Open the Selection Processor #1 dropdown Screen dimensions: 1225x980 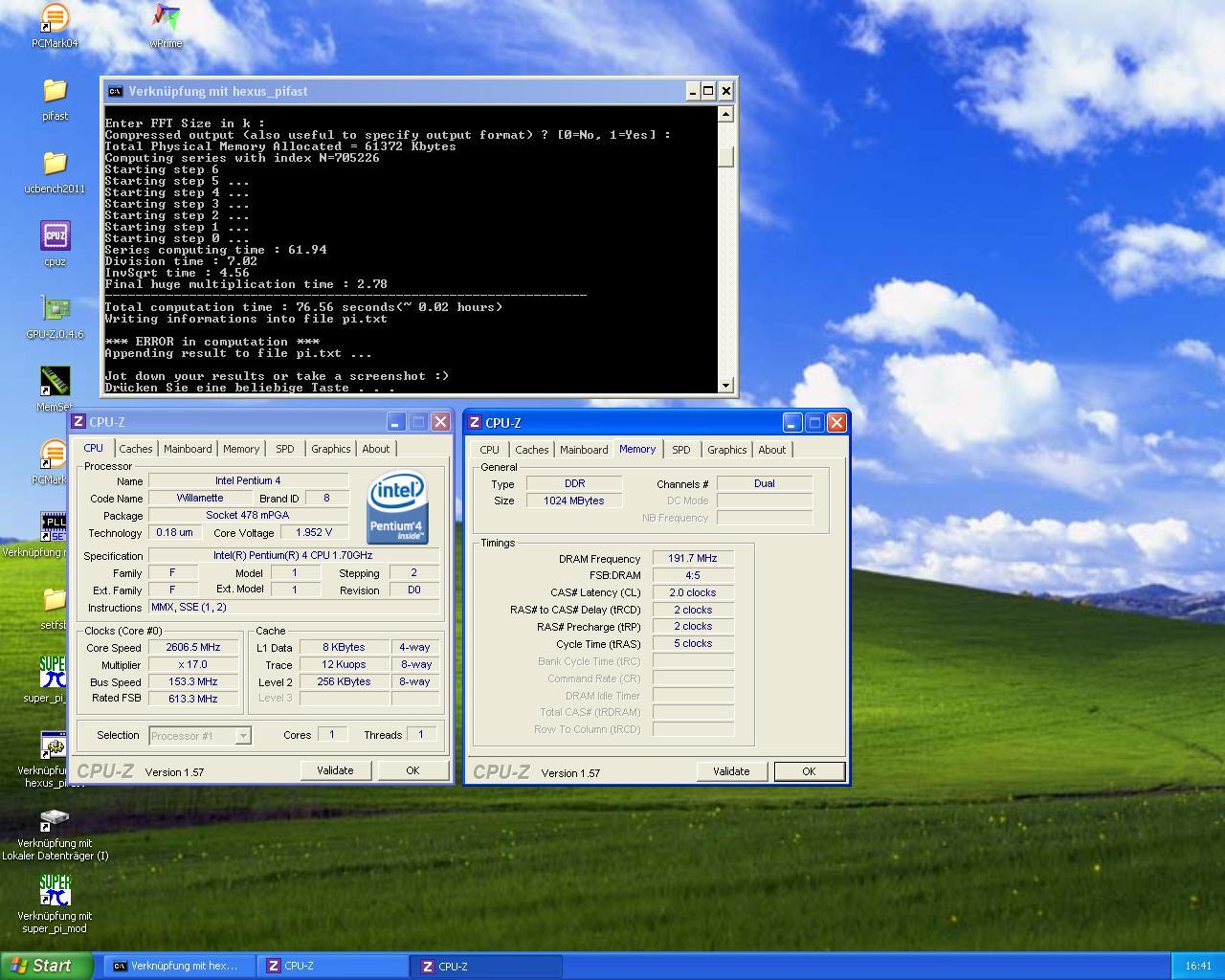click(x=200, y=736)
